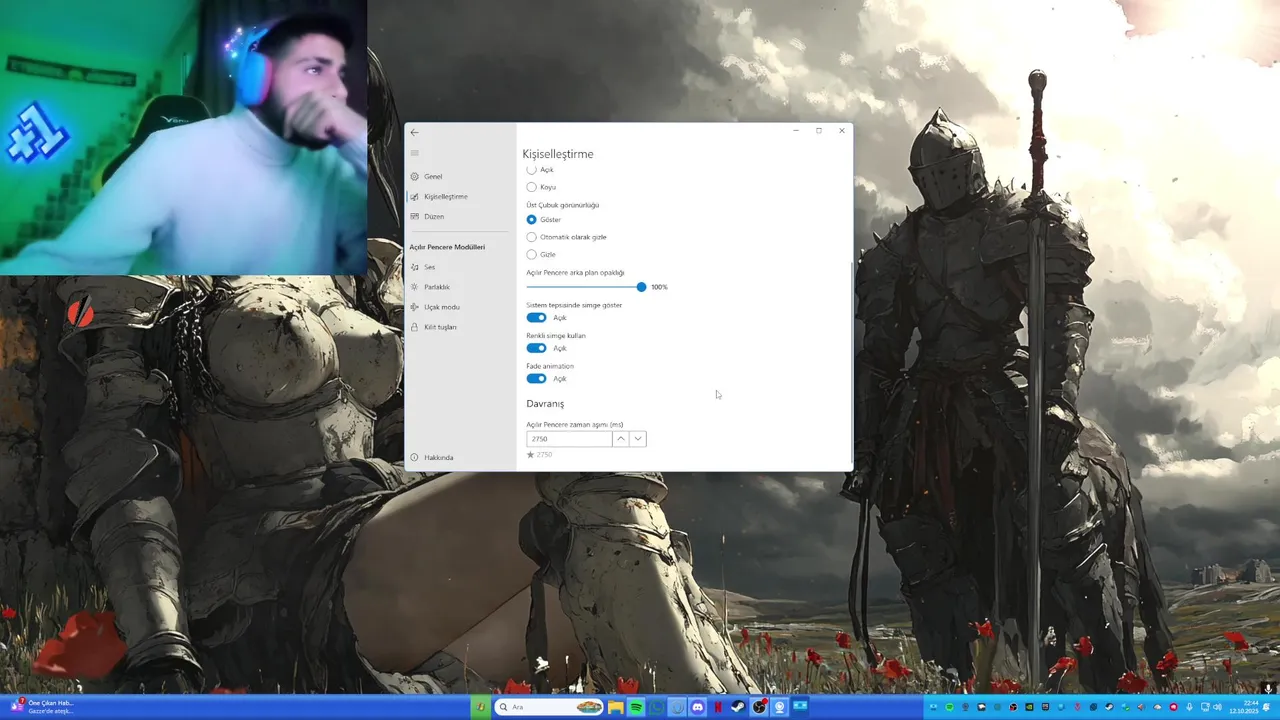
Task: Open Steam from the taskbar
Action: pyautogui.click(x=737, y=707)
